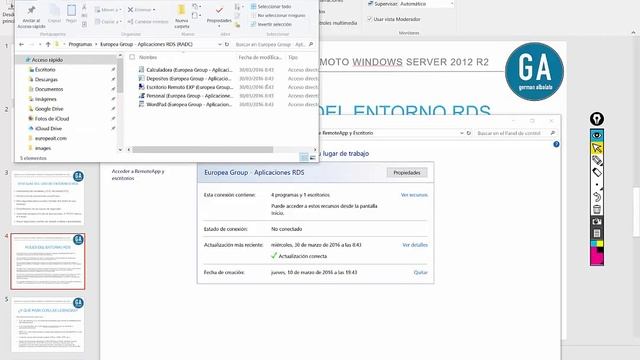Image resolution: width=640 pixels, height=360 pixels.
Task: Refresh the Control Panel address bar
Action: pyautogui.click(x=469, y=133)
